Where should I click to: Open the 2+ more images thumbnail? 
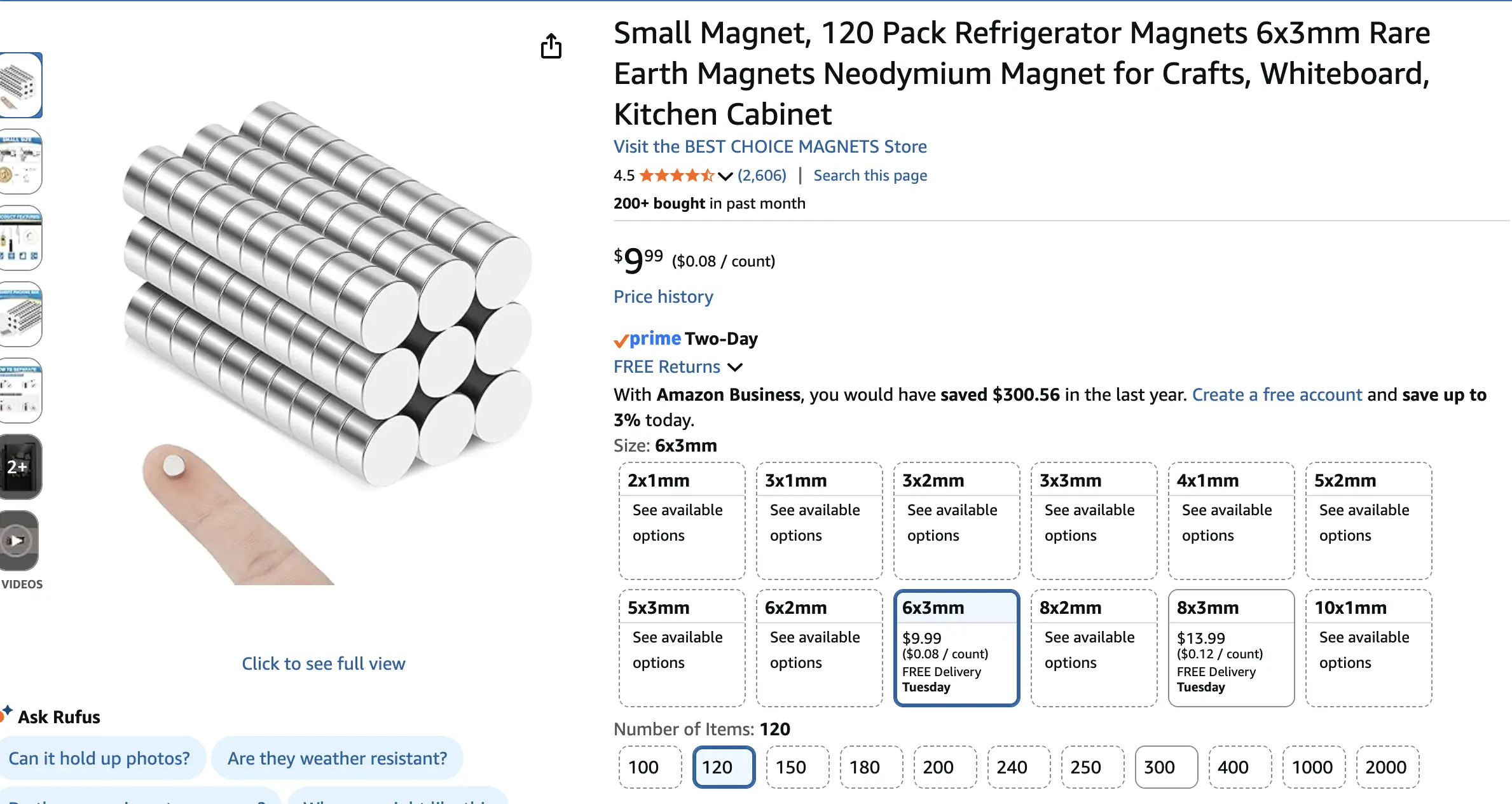pos(20,467)
